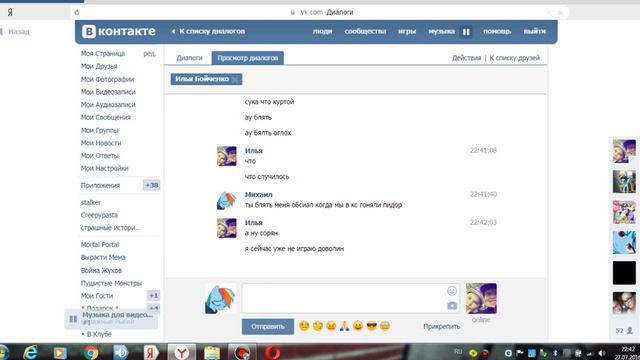Open the stalker group link
Viewport: 640px width, 360px height.
click(91, 202)
